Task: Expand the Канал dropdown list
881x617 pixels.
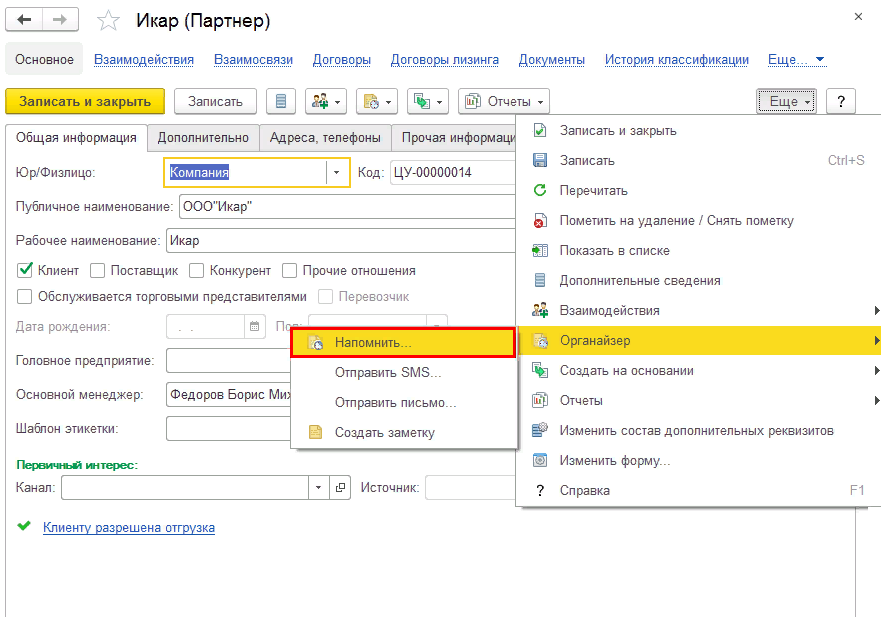Action: (x=319, y=487)
